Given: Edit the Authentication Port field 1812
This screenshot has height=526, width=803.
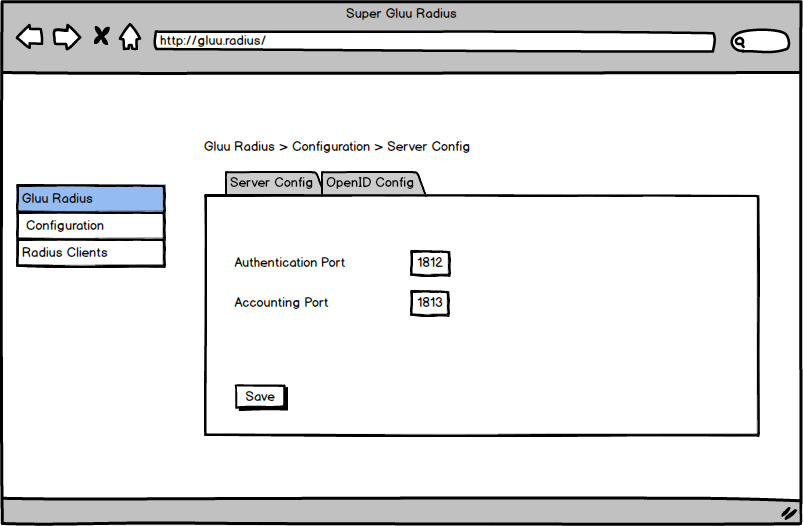Looking at the screenshot, I should click(430, 263).
